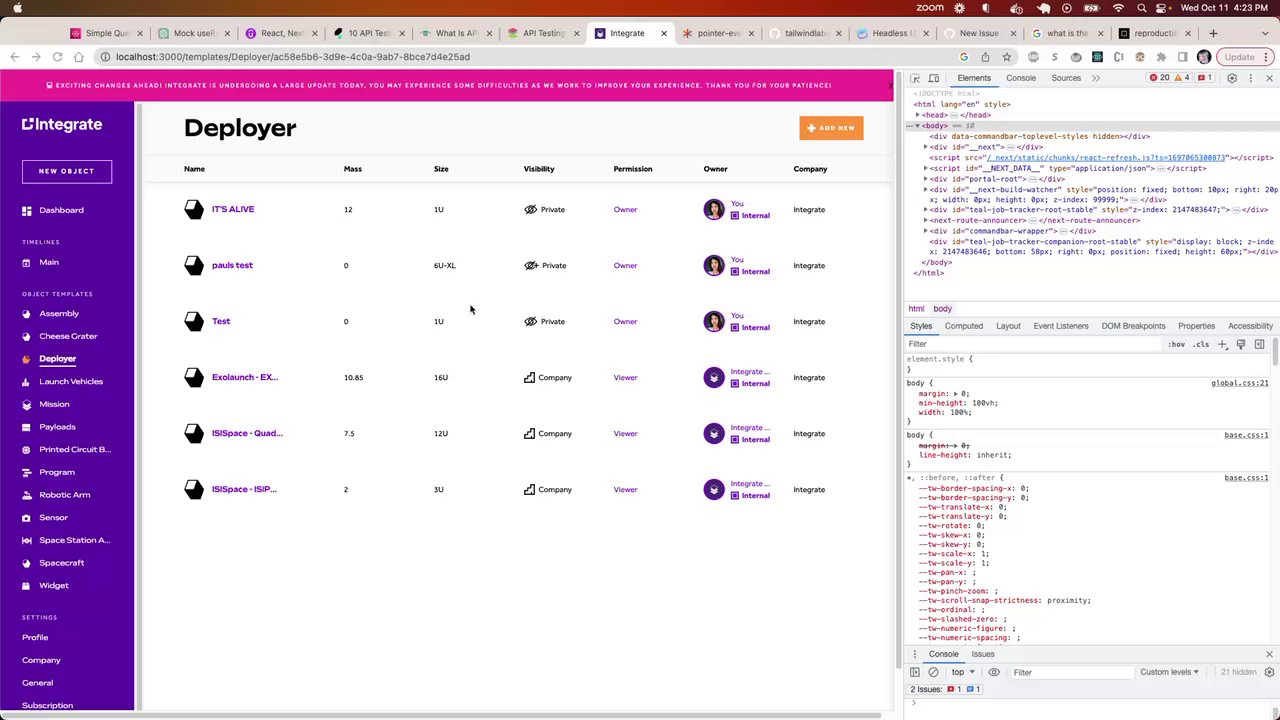Toggle :hov element state panel

(1176, 344)
